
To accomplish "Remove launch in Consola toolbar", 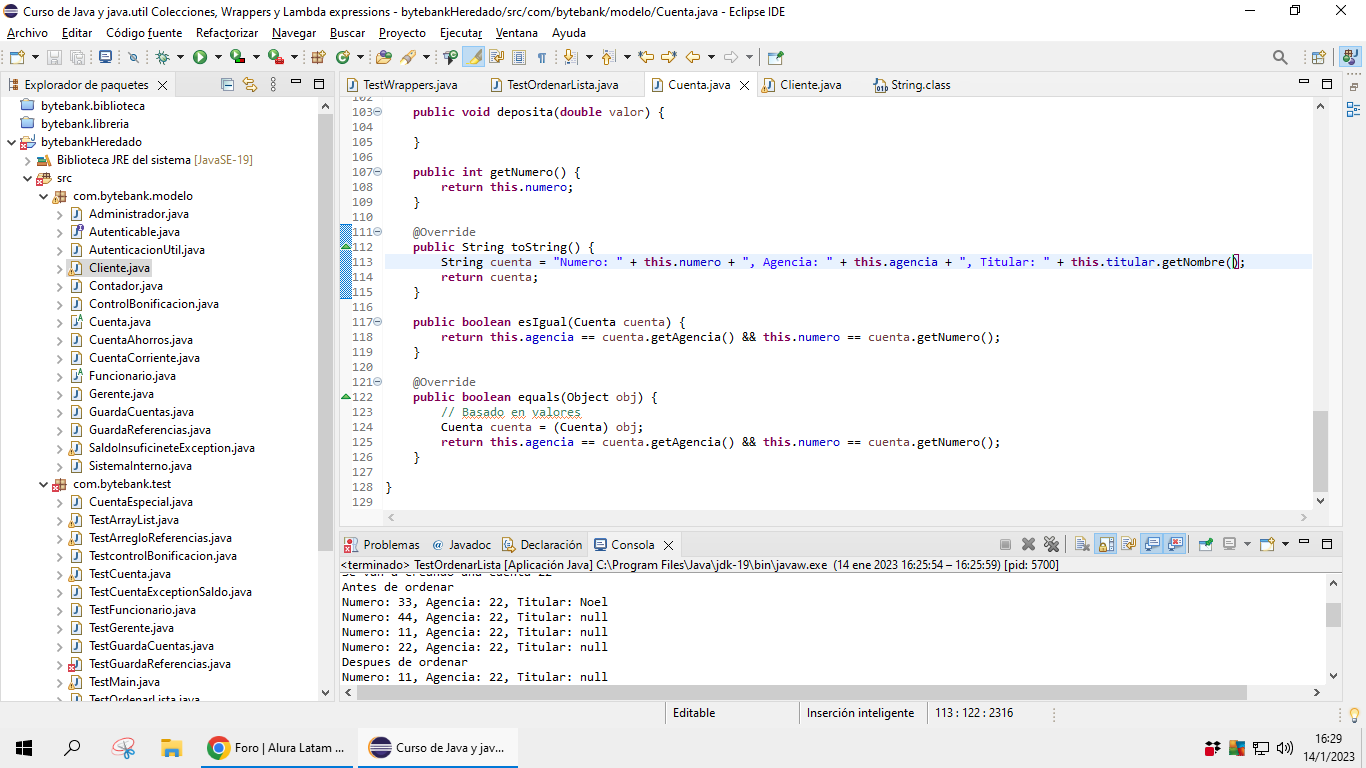I will (1028, 545).
